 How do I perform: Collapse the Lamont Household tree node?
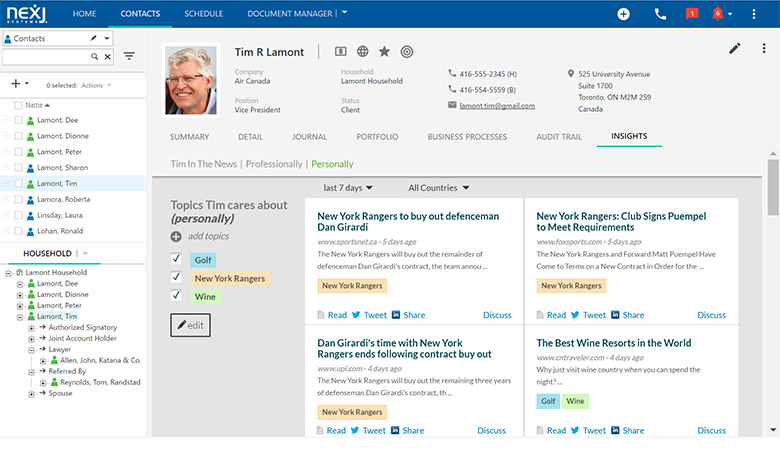coord(8,273)
